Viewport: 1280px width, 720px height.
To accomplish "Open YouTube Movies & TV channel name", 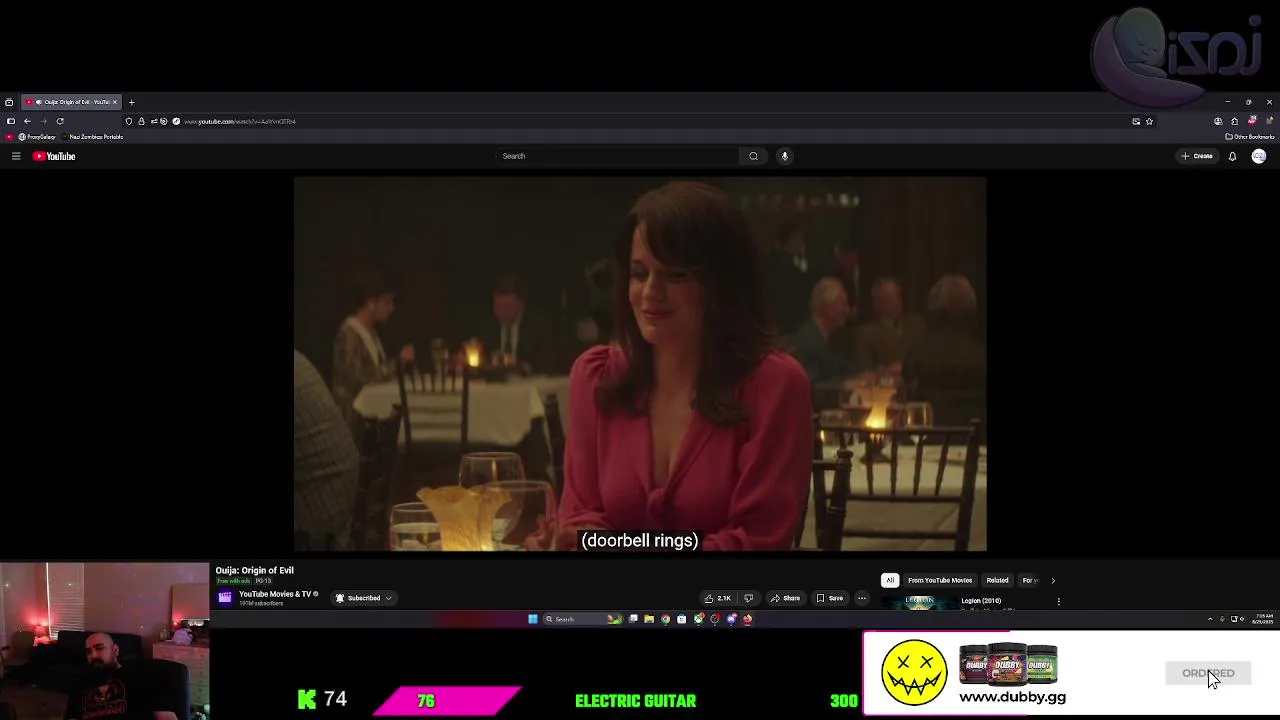I will click(x=275, y=594).
